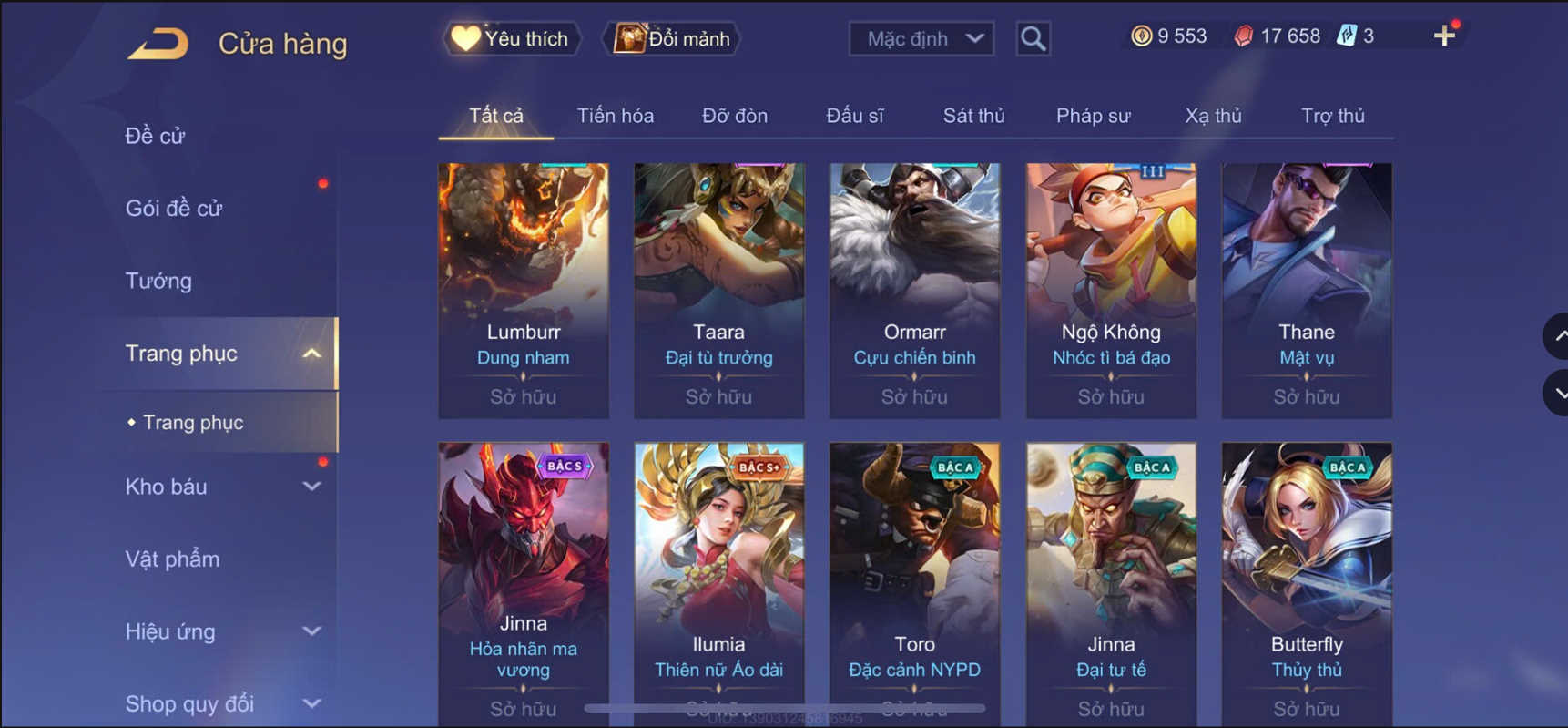The image size is (1568, 728).
Task: Open the Mặc định sort dropdown
Action: (x=921, y=39)
